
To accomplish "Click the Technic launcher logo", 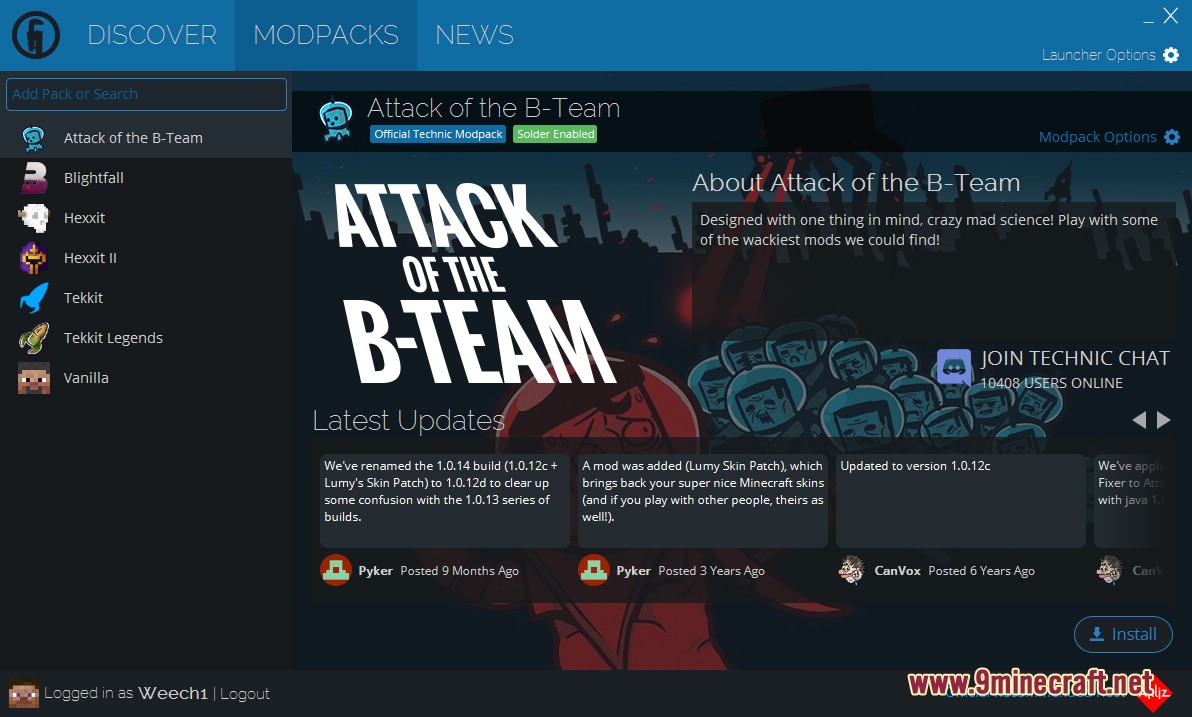I will point(36,35).
